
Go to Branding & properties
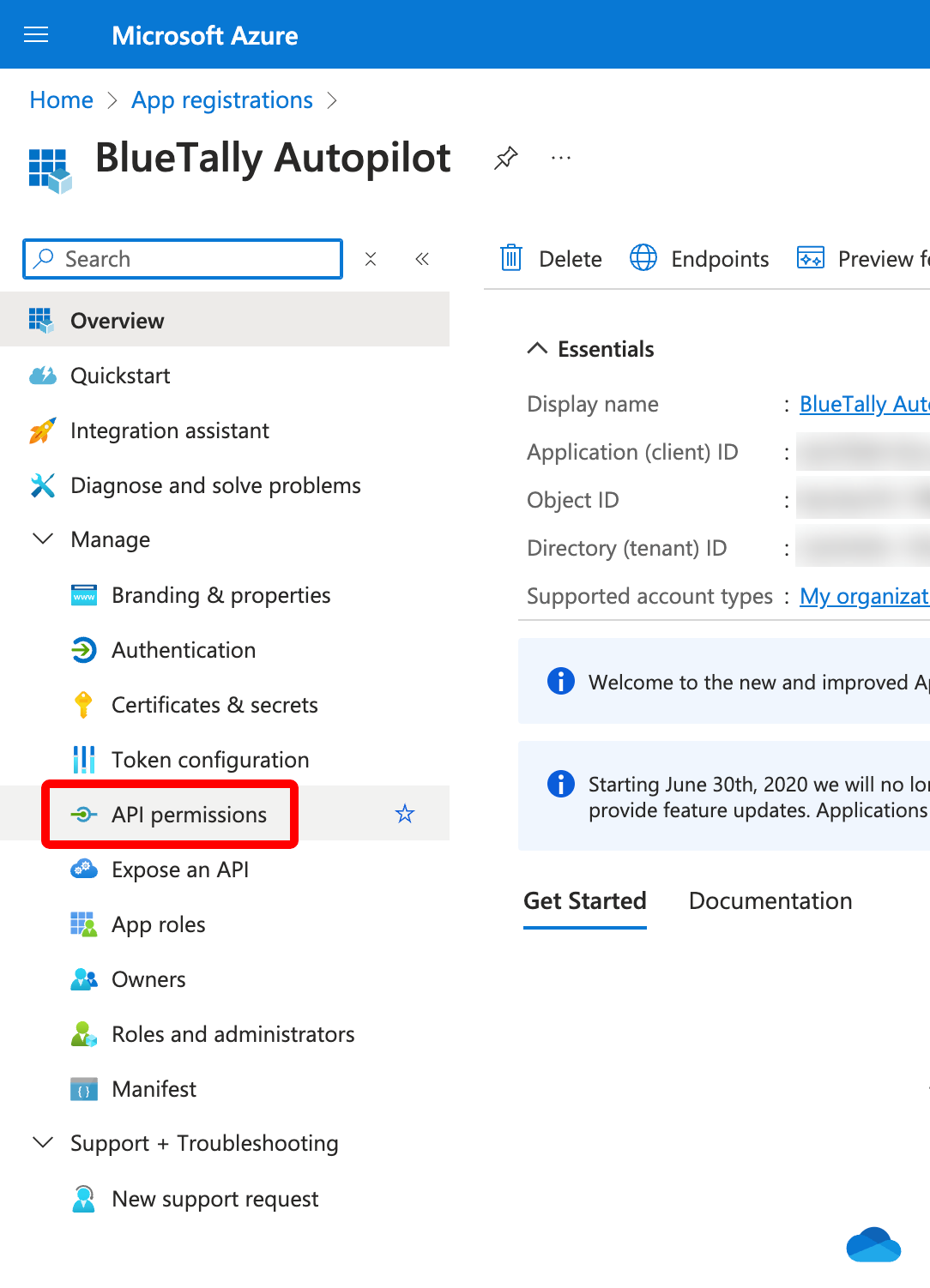click(x=225, y=595)
